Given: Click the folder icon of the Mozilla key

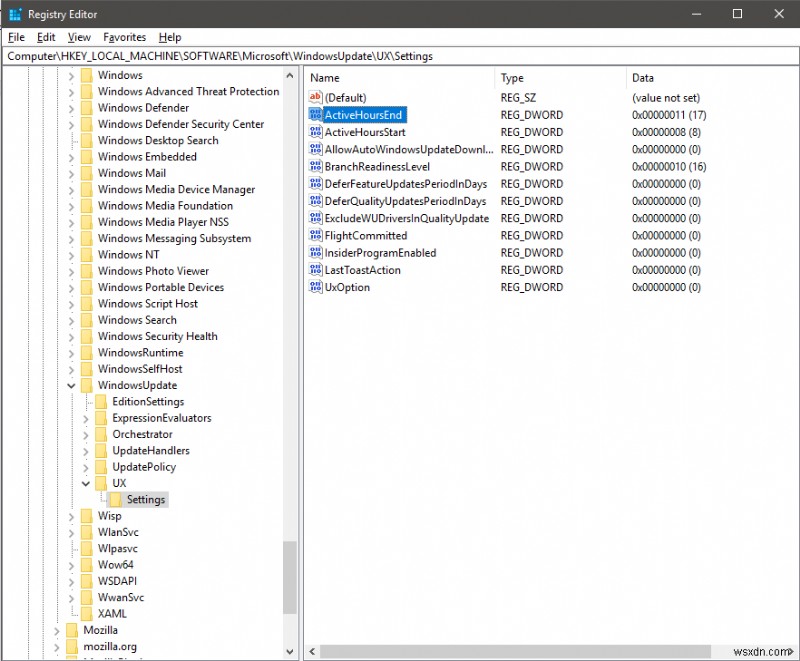Looking at the screenshot, I should [x=72, y=630].
